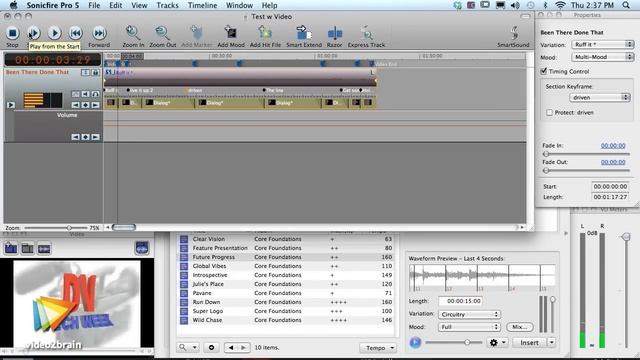
Task: Open the gear settings menu in preview
Action: [497, 342]
